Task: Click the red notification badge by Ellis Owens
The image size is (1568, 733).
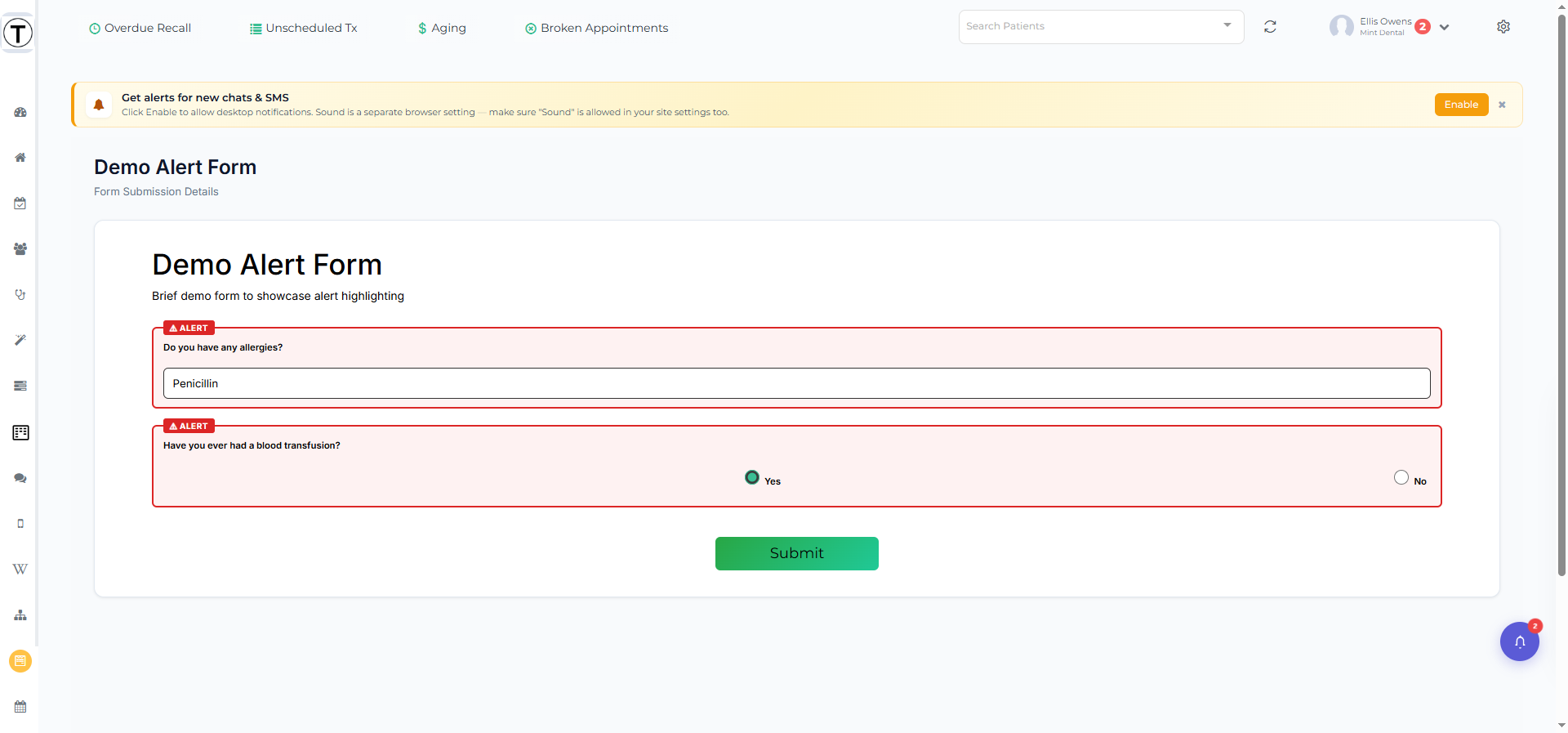Action: [x=1423, y=27]
